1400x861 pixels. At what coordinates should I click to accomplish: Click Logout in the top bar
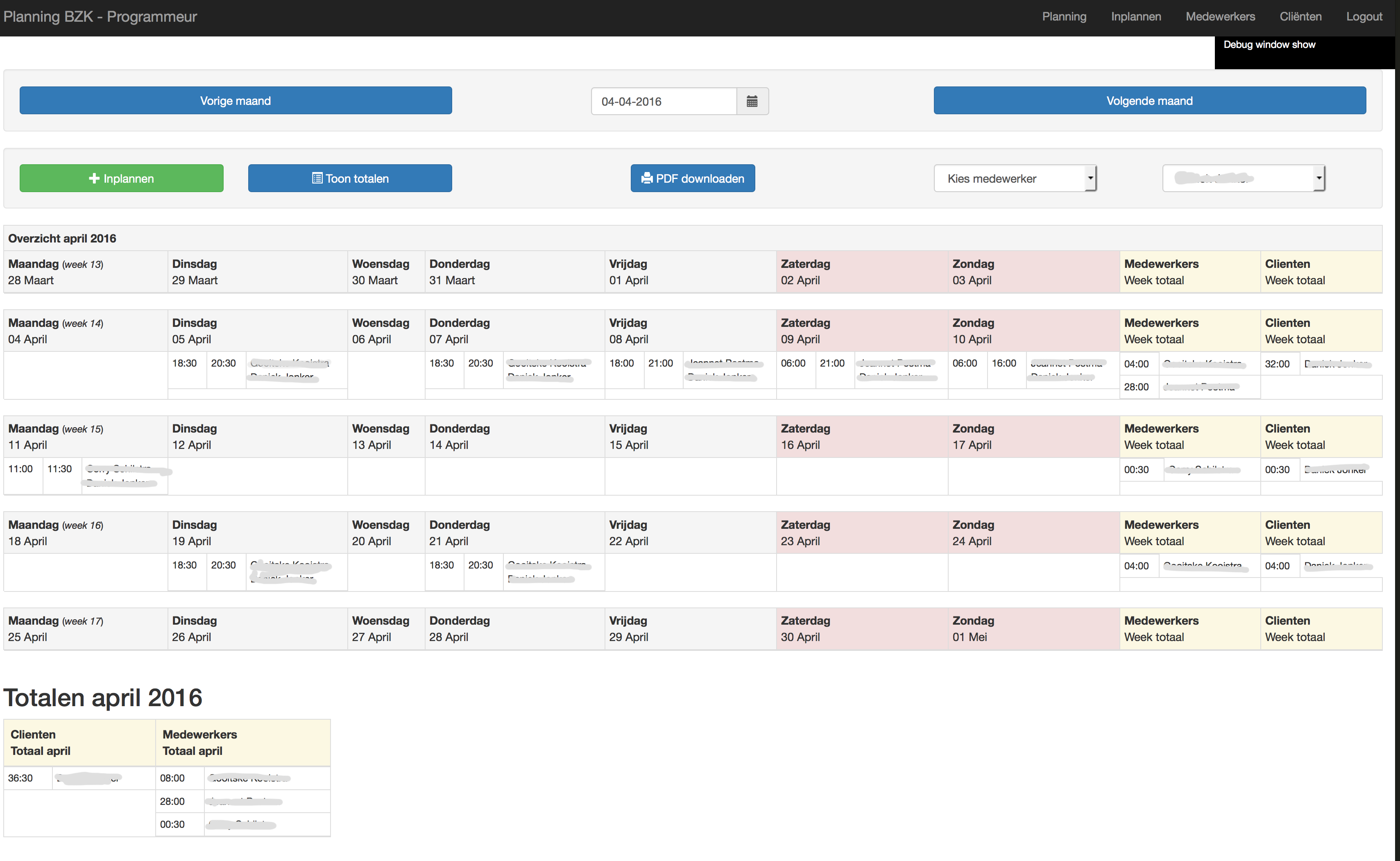coord(1364,16)
